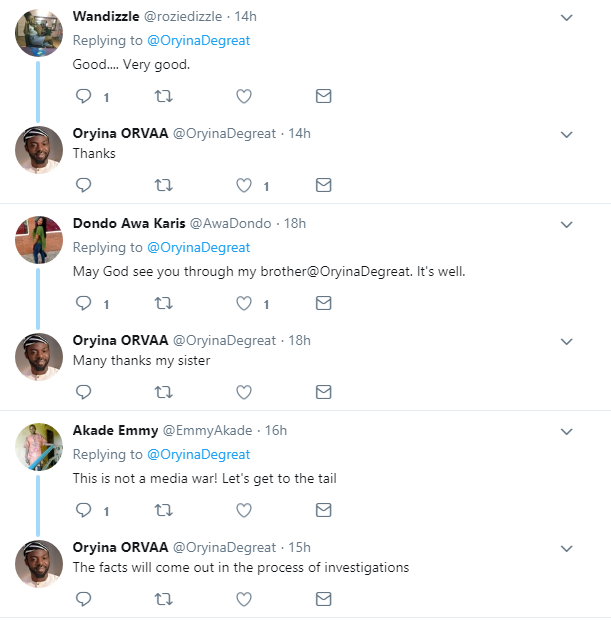Like Wandizzle's "Good.... Very good." tweet

(x=243, y=97)
